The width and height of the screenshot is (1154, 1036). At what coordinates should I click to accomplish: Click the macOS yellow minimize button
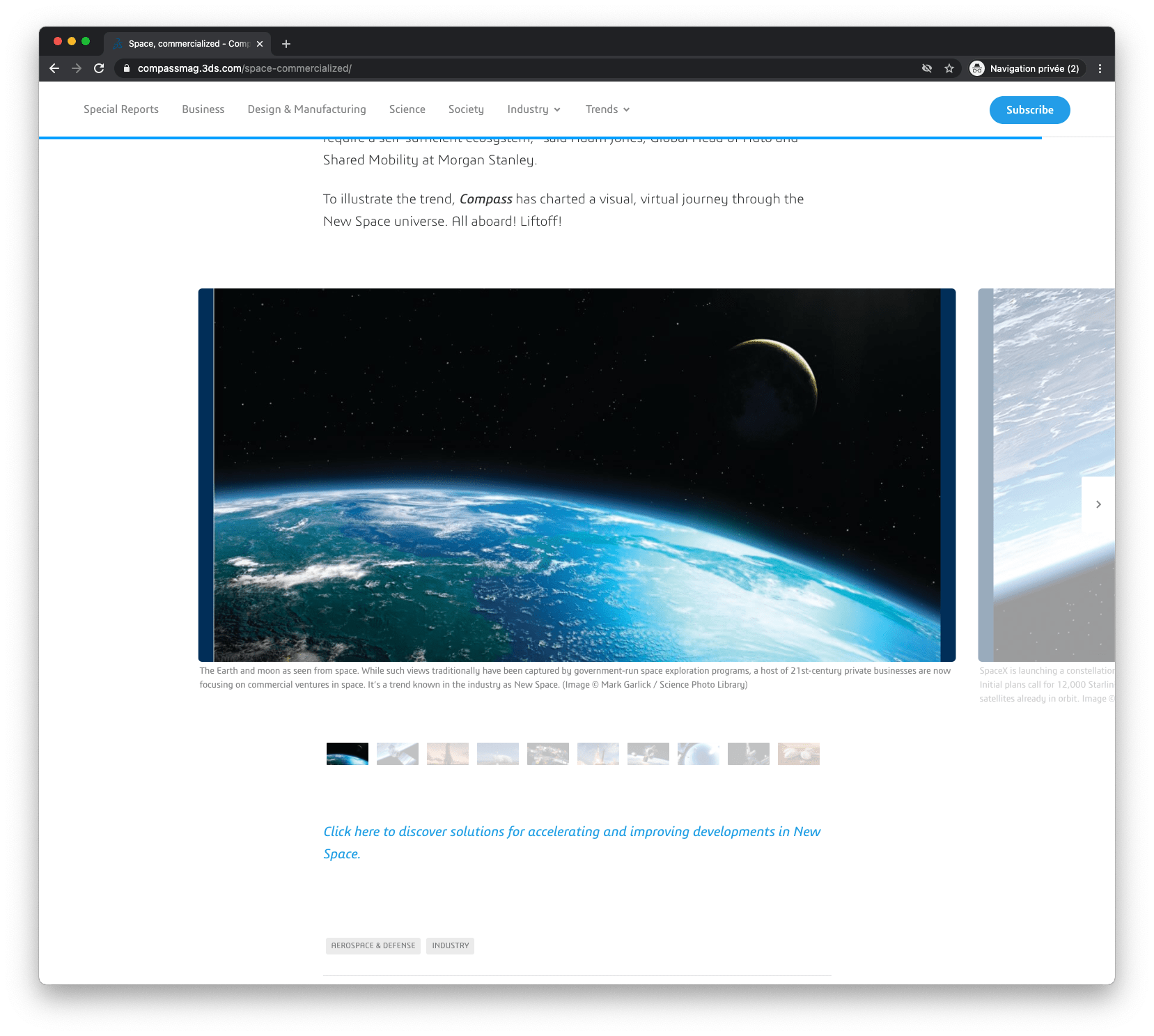pos(72,41)
